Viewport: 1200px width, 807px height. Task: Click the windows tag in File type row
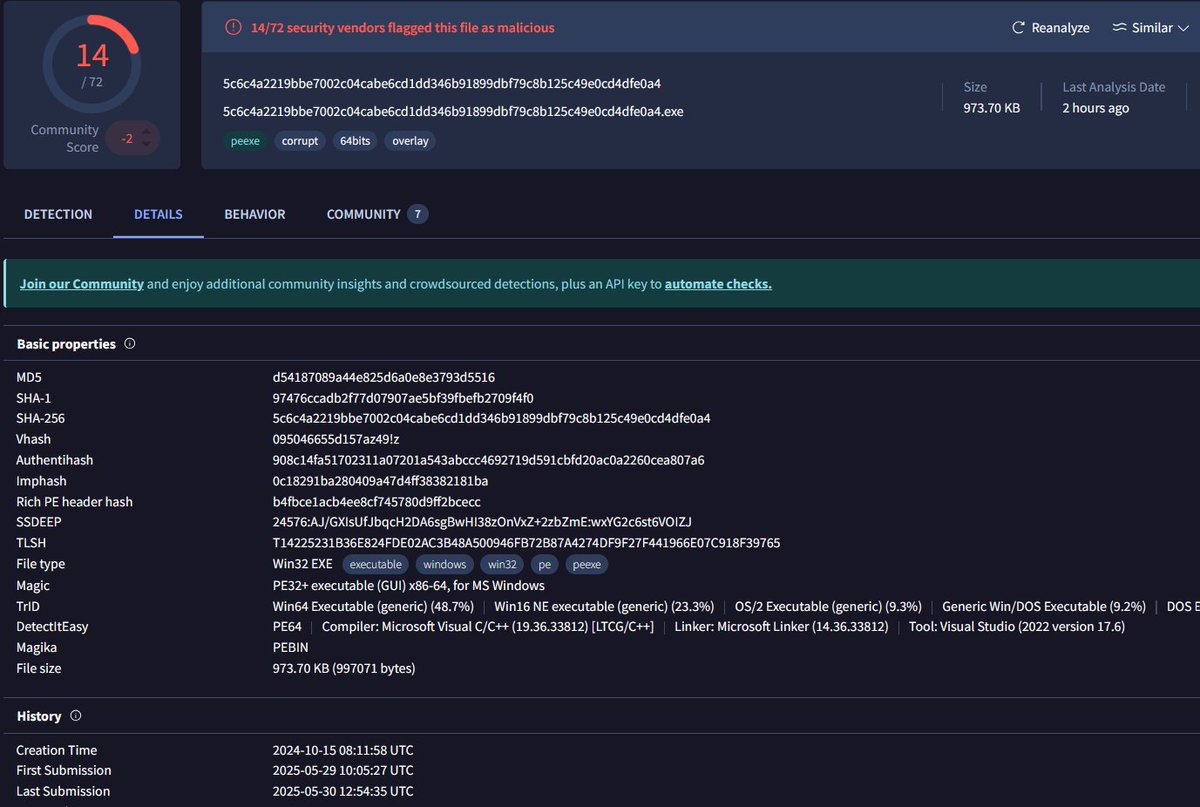click(x=445, y=565)
